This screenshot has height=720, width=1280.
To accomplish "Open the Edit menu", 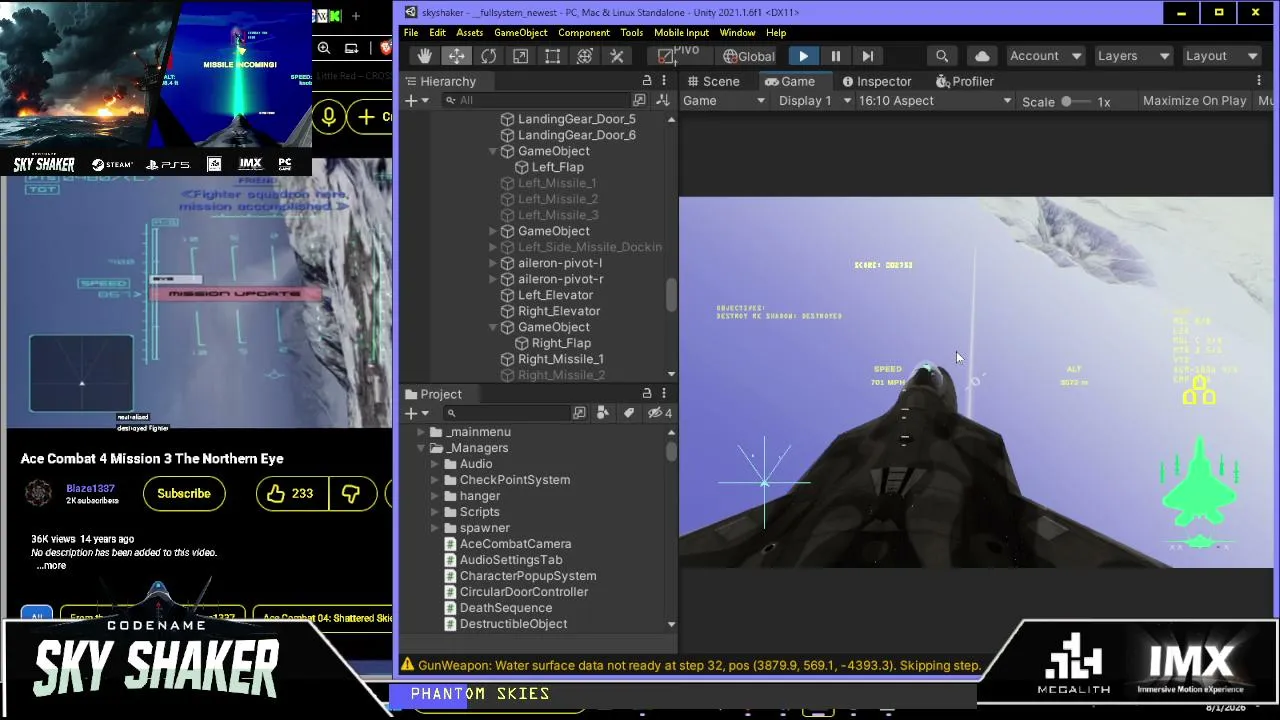I will click(437, 33).
